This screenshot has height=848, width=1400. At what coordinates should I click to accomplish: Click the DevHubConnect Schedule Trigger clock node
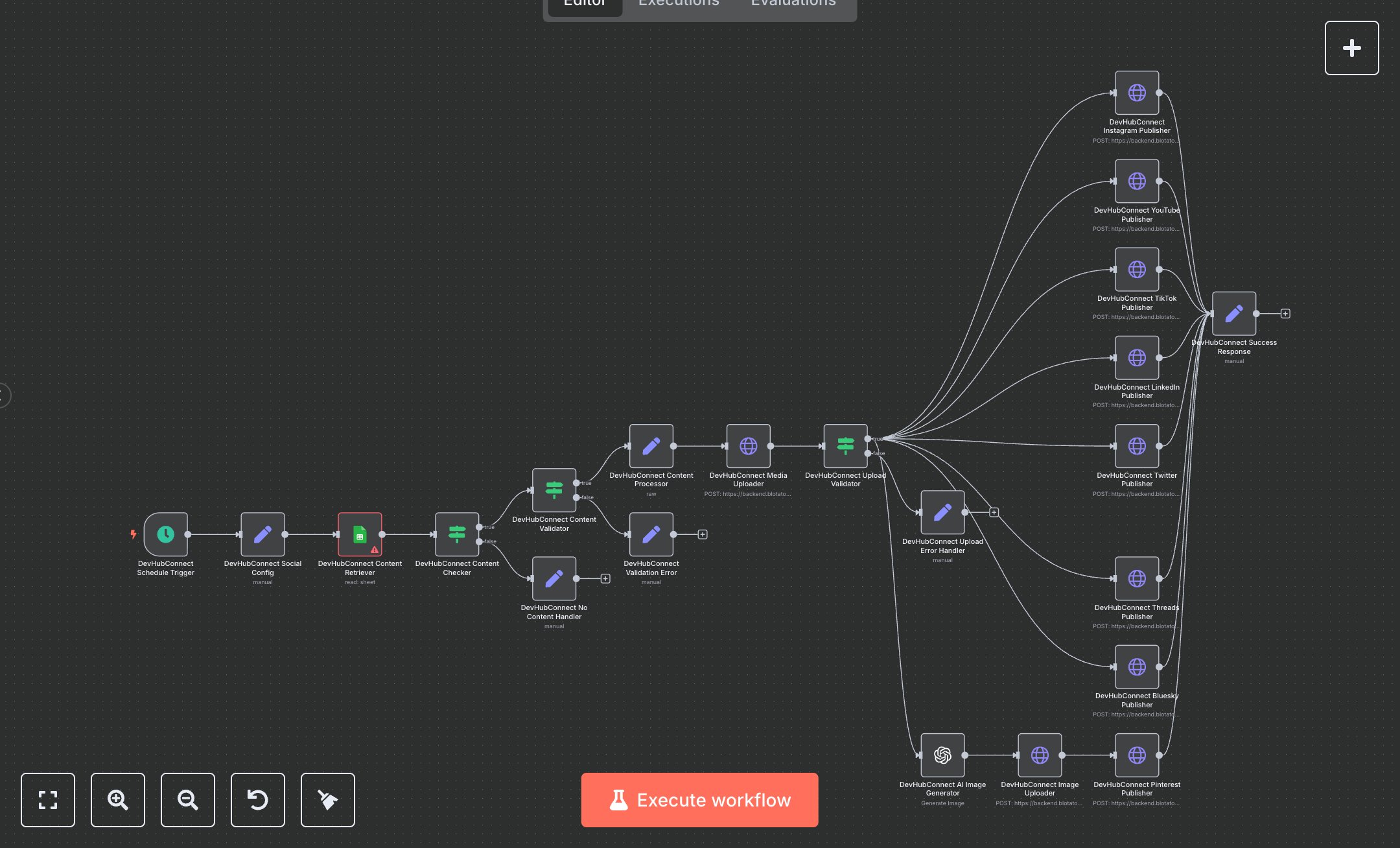coord(165,534)
